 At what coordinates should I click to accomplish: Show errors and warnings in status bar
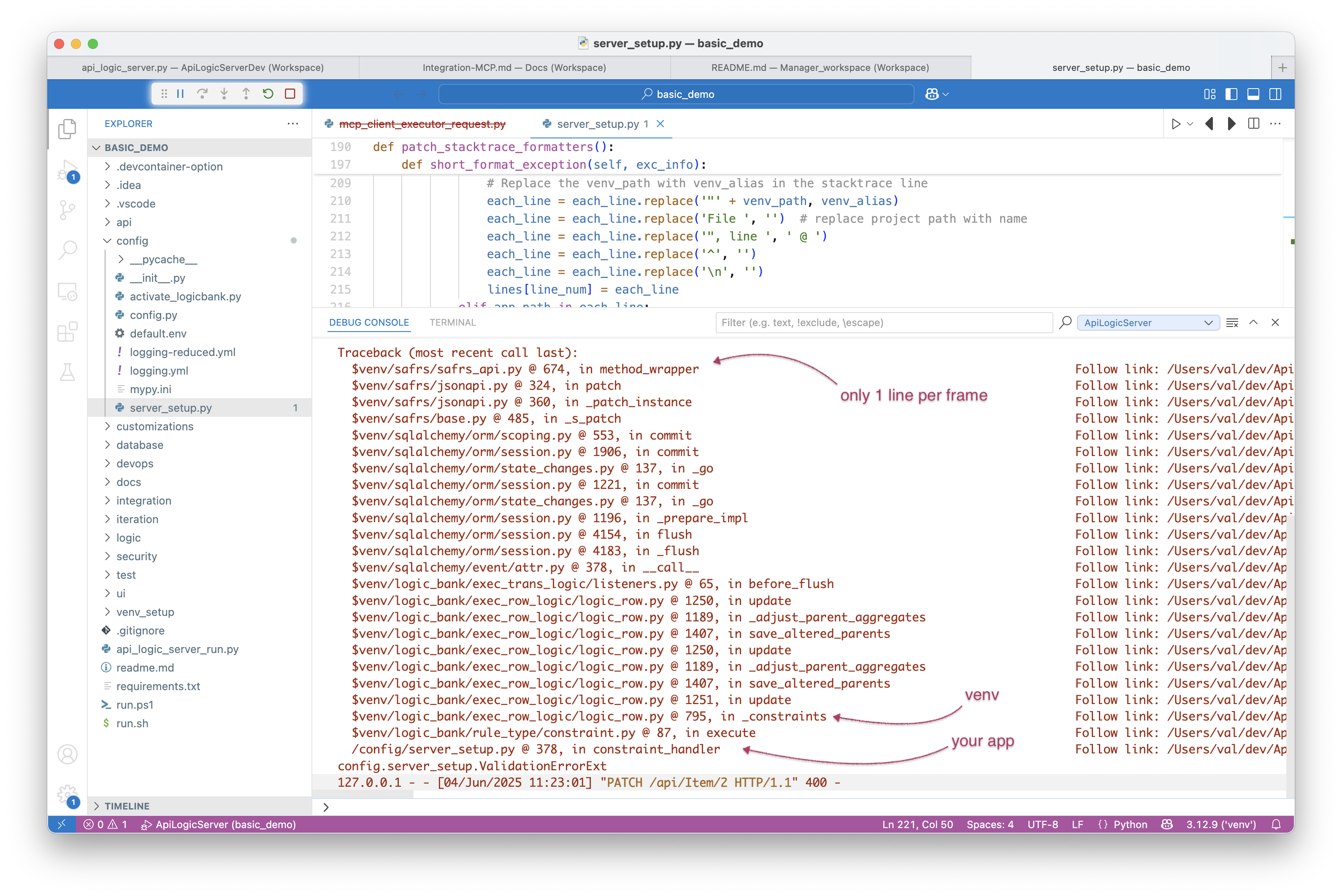click(105, 824)
